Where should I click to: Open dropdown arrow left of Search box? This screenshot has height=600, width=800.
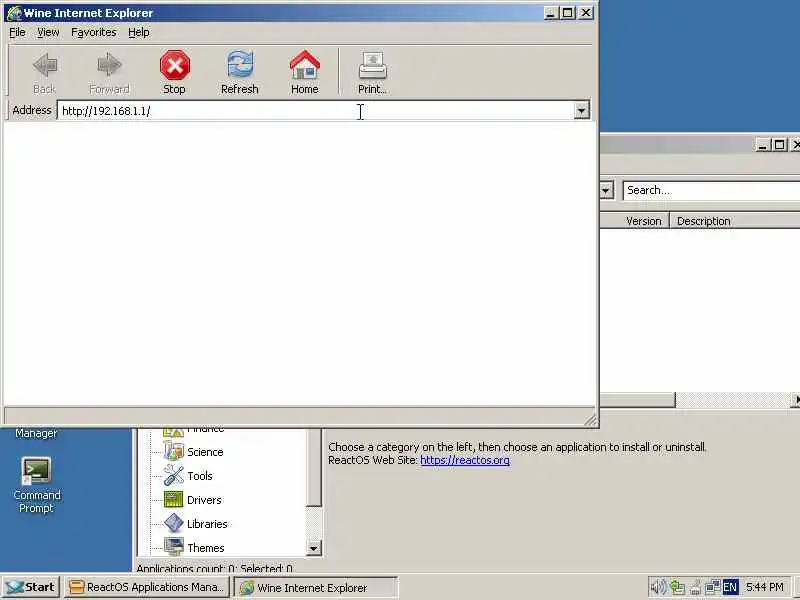click(x=606, y=190)
